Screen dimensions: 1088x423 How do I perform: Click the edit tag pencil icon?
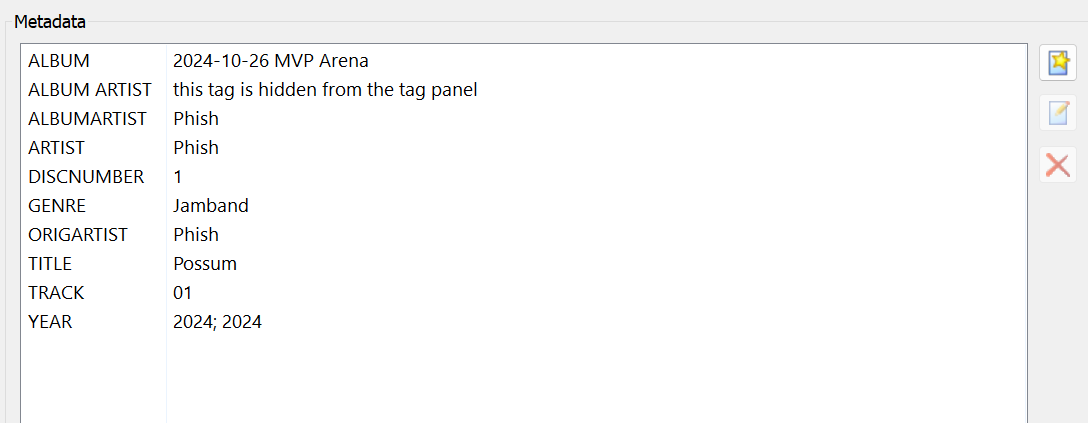tap(1057, 113)
